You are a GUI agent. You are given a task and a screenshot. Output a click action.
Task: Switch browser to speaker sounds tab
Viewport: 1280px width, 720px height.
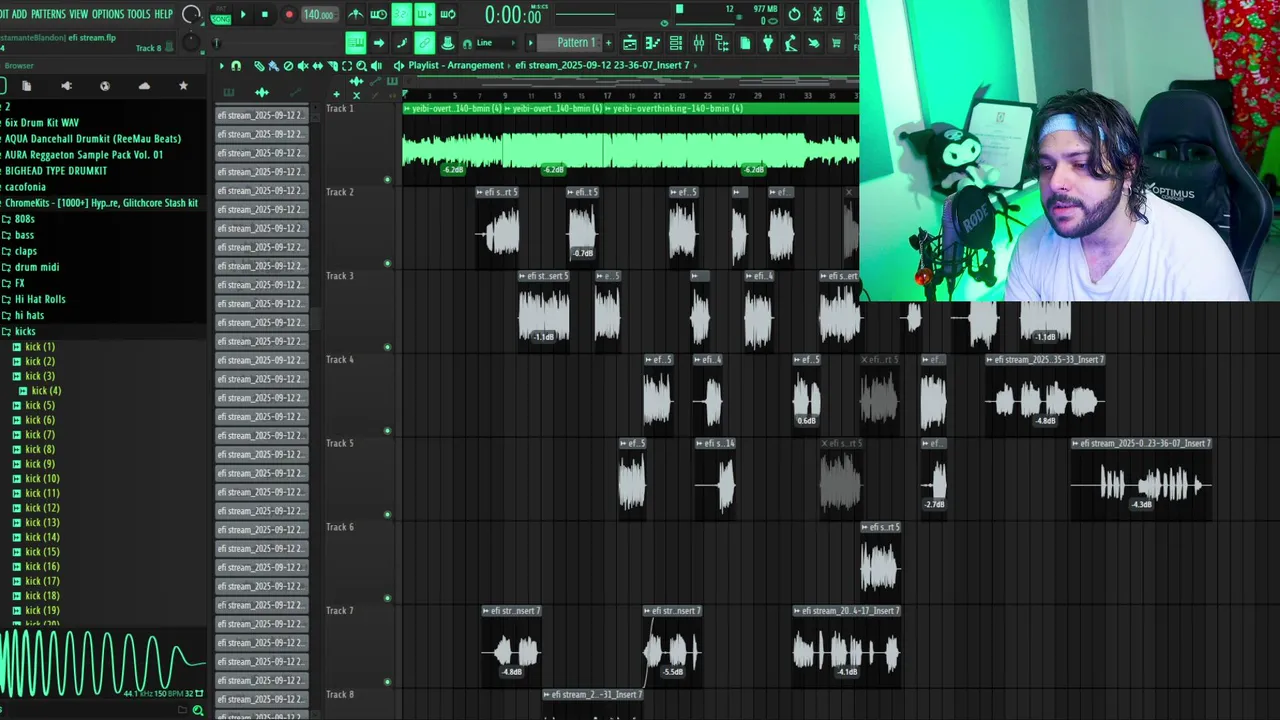(66, 86)
